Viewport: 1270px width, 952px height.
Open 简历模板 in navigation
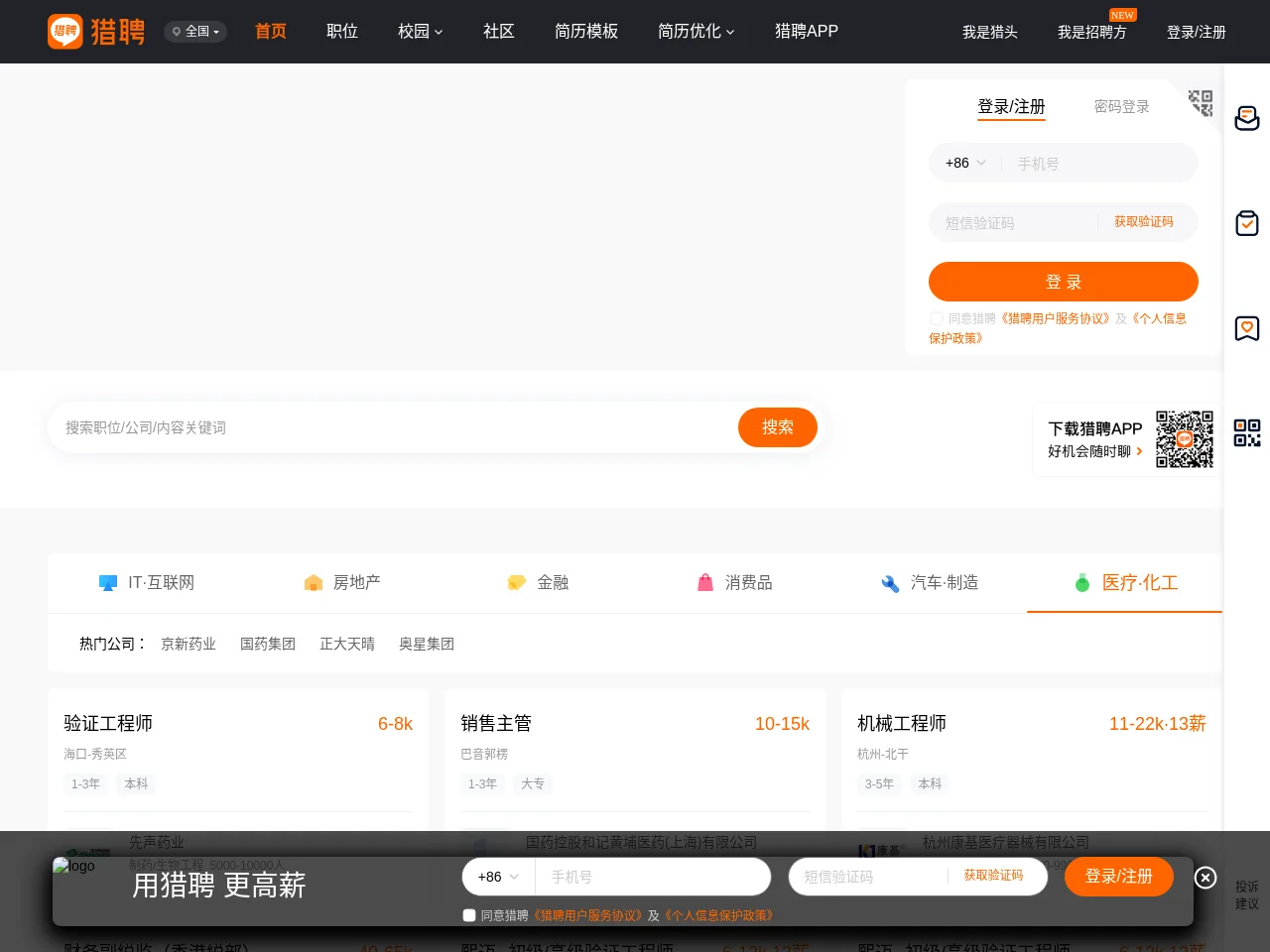click(x=586, y=32)
